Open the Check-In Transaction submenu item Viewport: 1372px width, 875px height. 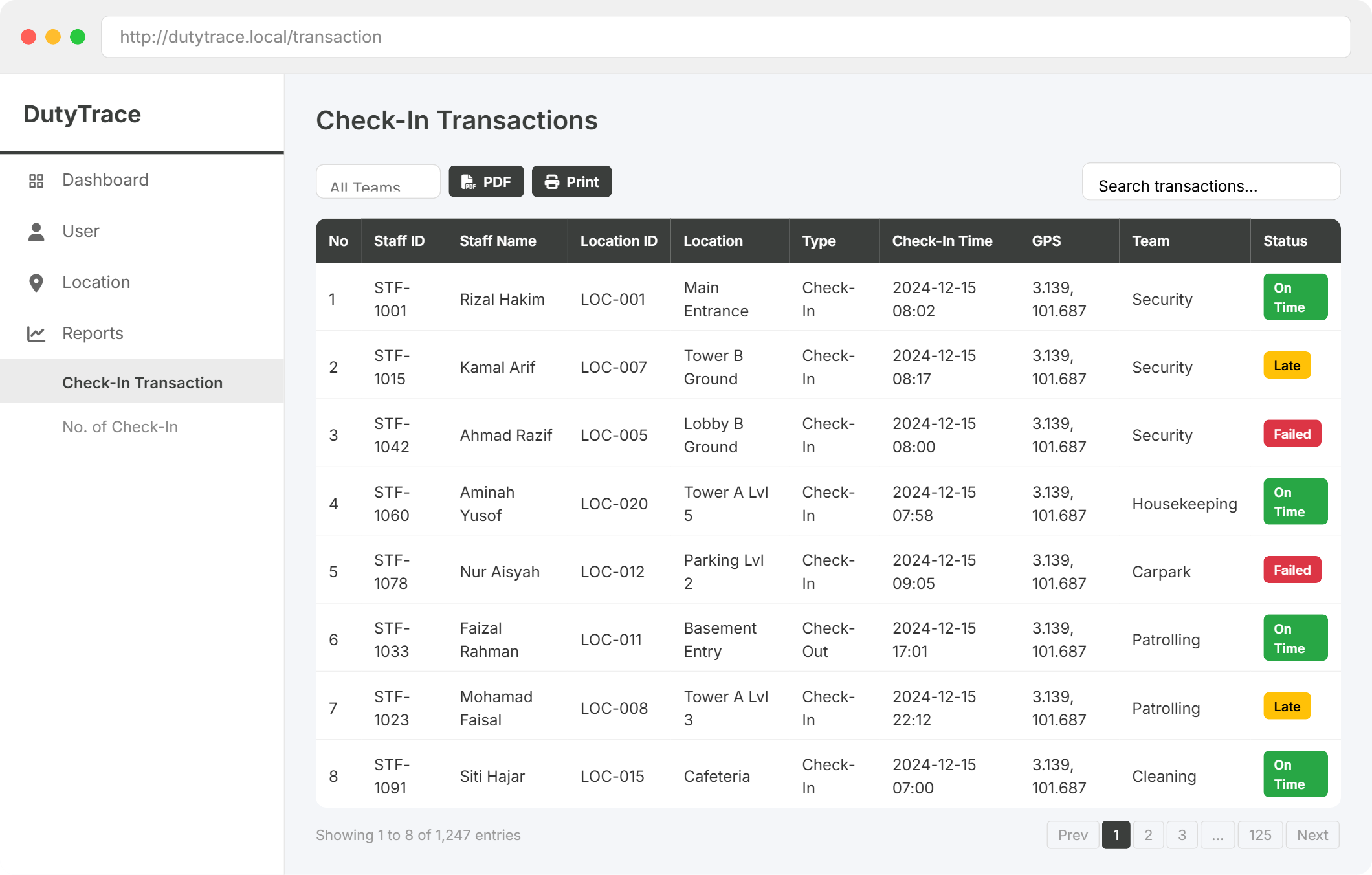point(142,382)
